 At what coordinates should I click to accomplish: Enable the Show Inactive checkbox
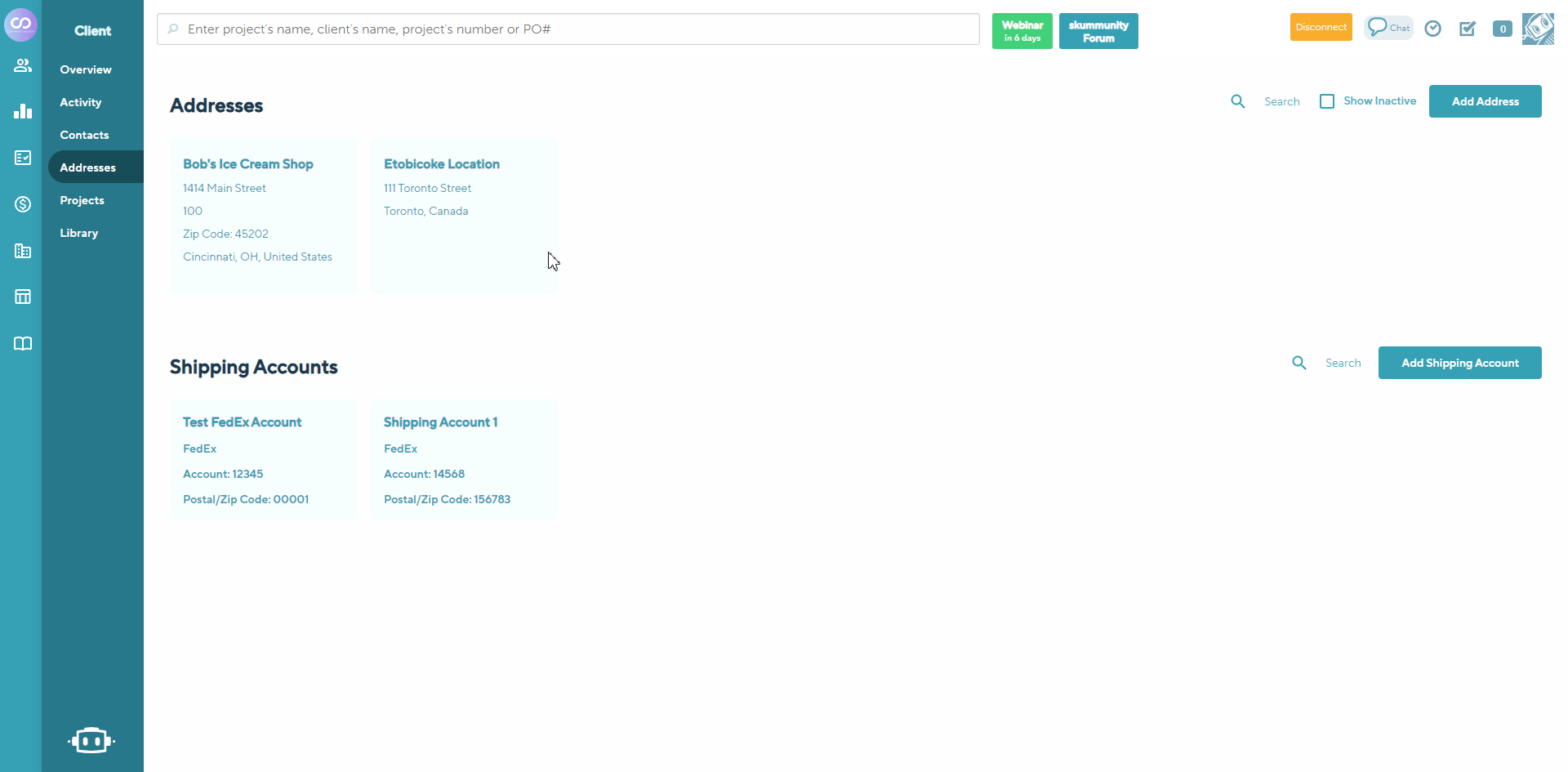1328,100
